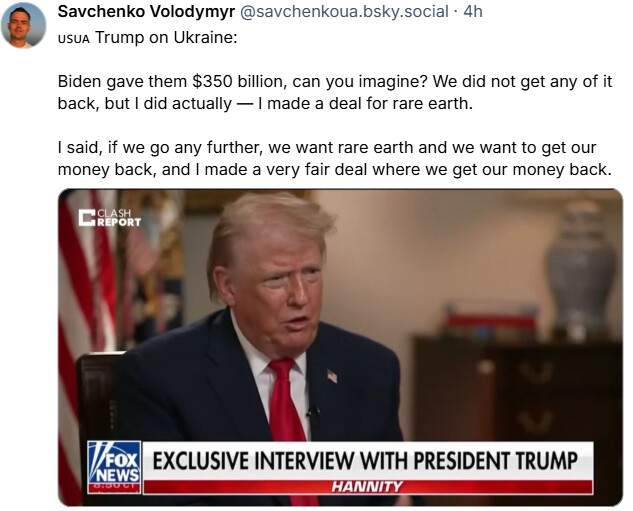Click the 'very fair deal' closing line of text
This screenshot has height=511, width=633.
pyautogui.click(x=335, y=169)
